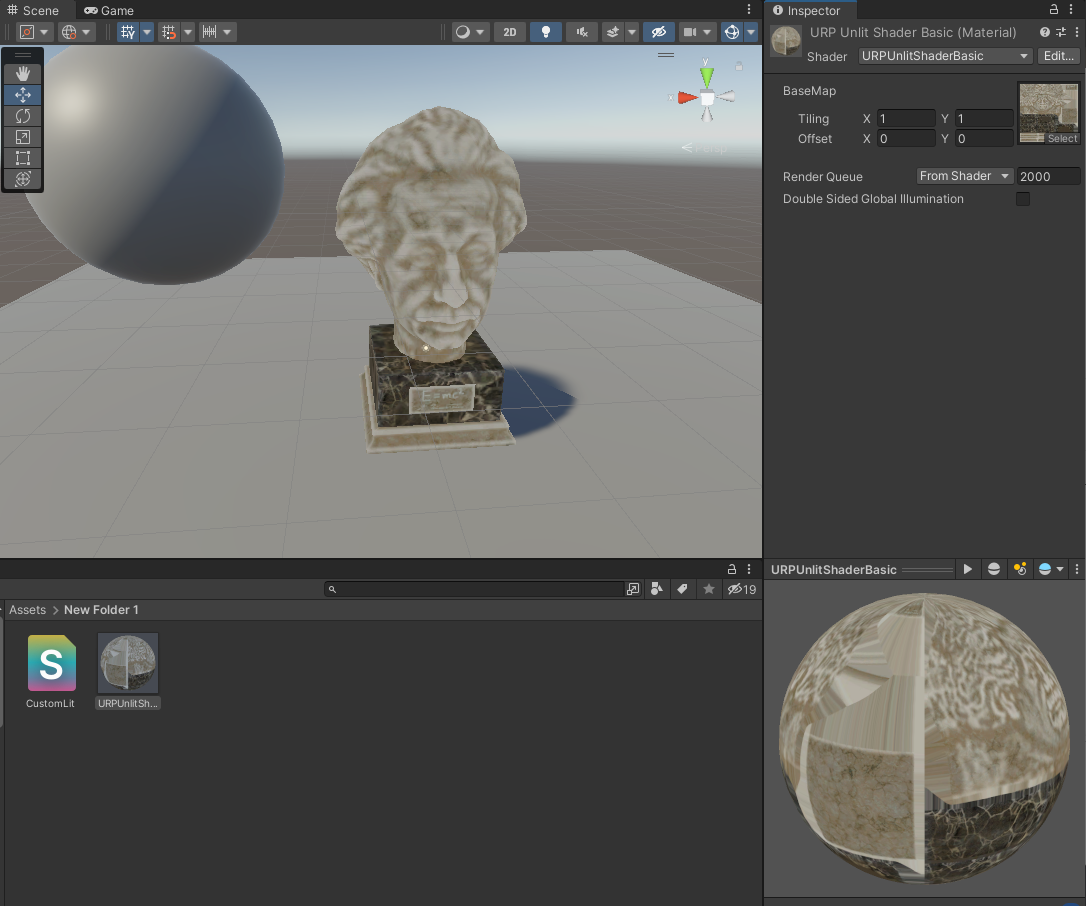Open the effects dropdown arrow

[x=632, y=32]
